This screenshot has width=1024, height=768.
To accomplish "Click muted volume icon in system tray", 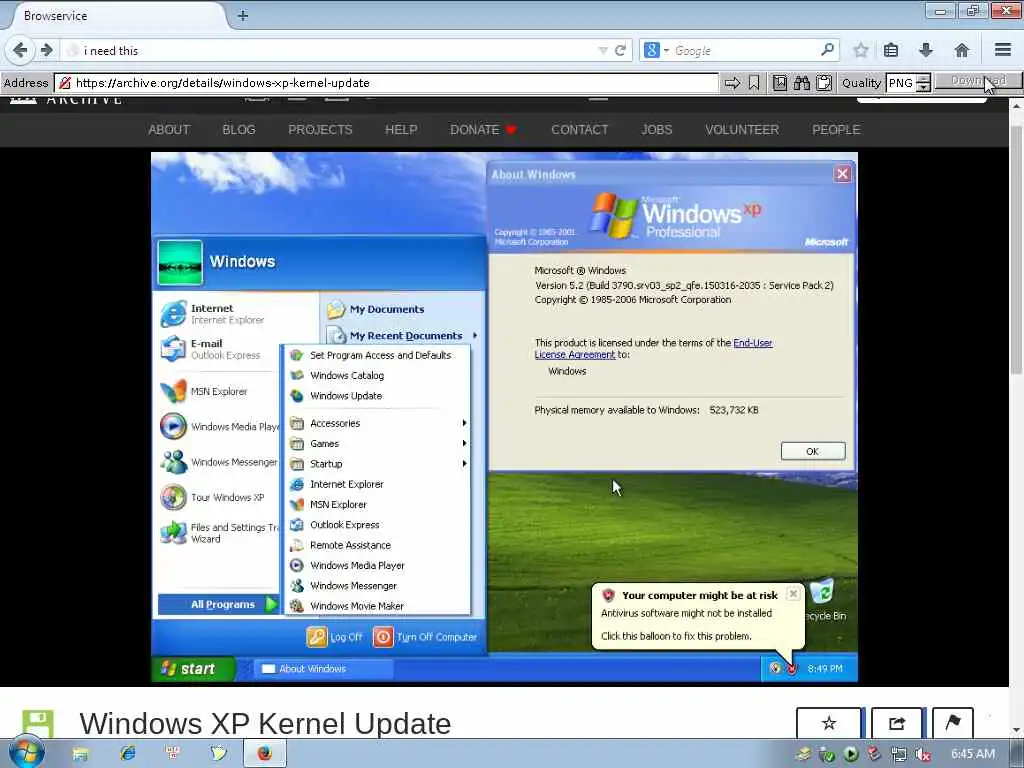I will tap(923, 754).
